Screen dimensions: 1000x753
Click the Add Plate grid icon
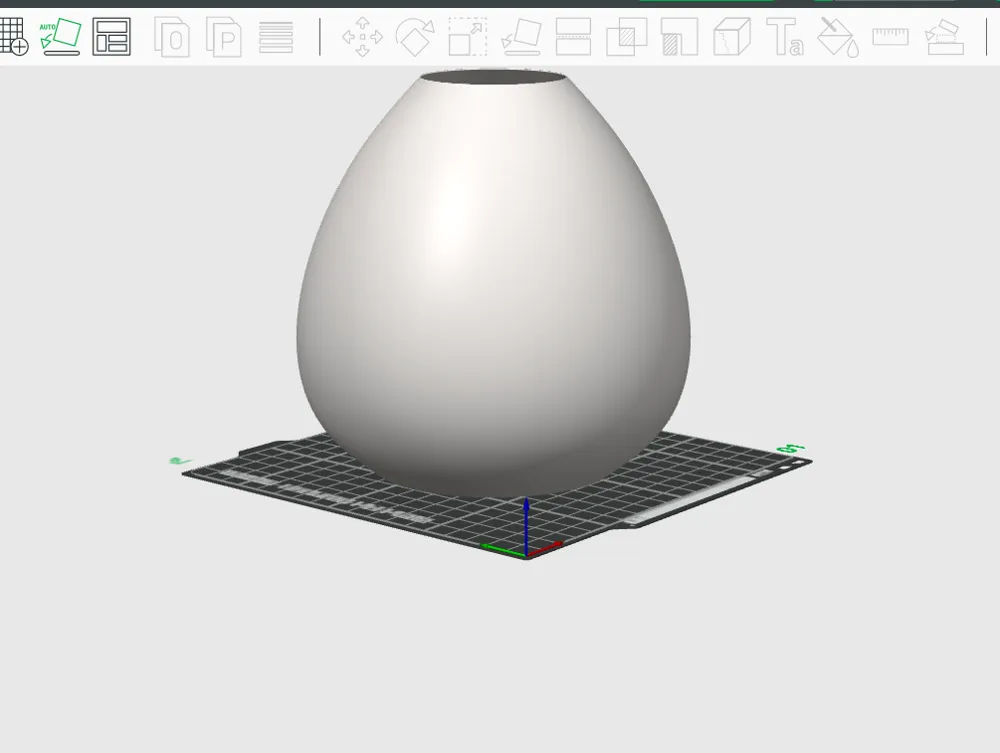(x=14, y=36)
